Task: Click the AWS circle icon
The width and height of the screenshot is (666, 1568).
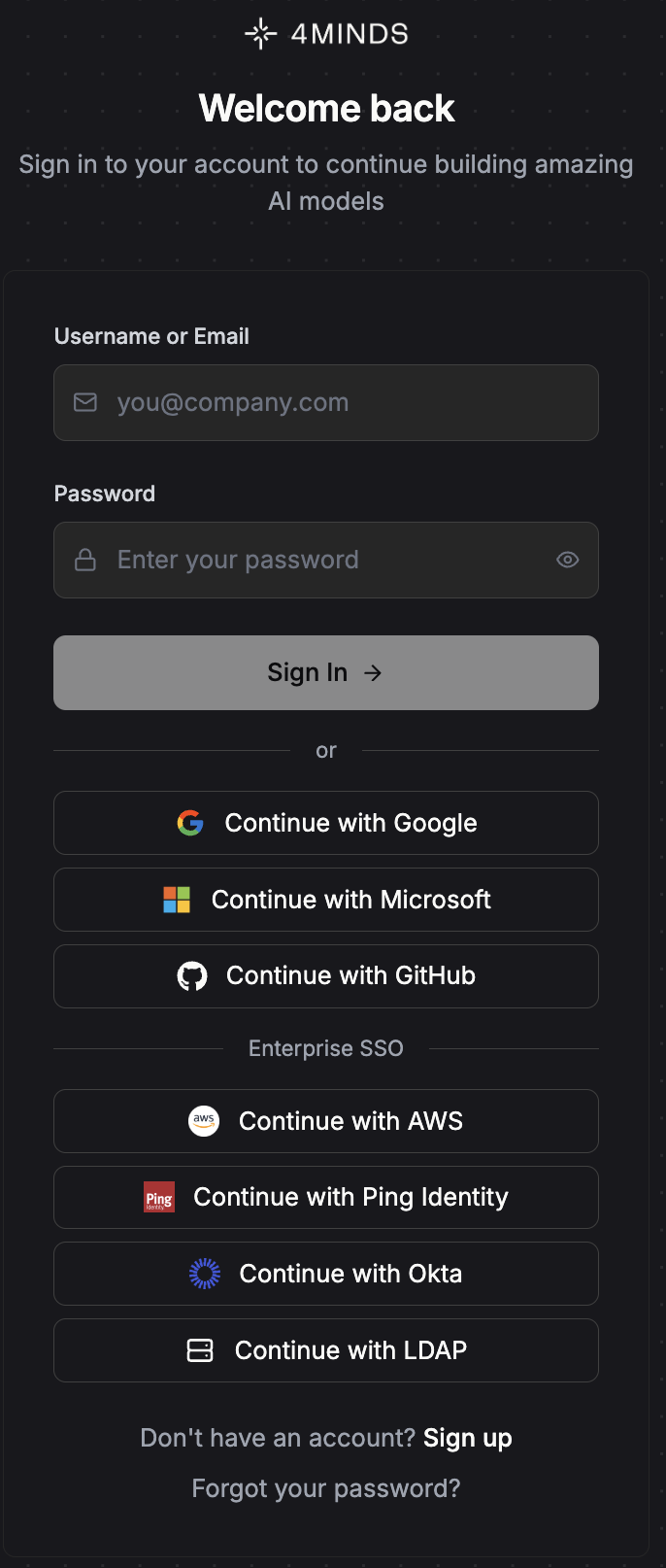Action: tap(204, 1121)
